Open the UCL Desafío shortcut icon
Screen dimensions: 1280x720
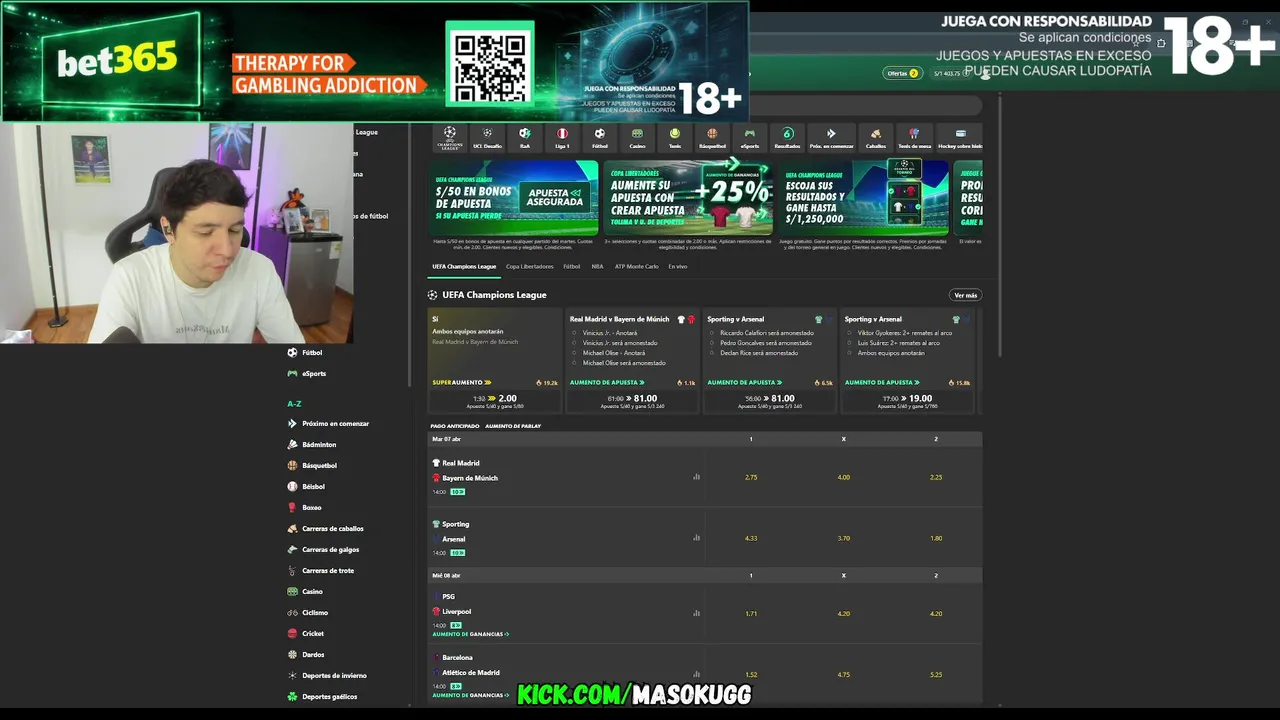[487, 138]
